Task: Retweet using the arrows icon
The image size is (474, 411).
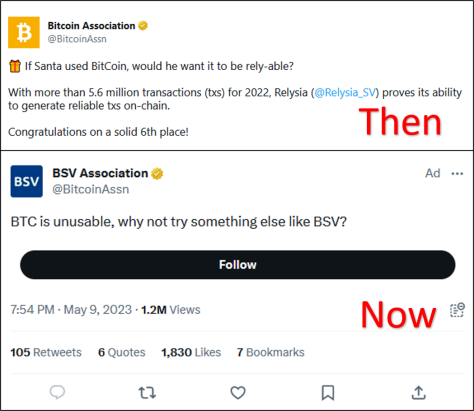Action: pyautogui.click(x=147, y=393)
